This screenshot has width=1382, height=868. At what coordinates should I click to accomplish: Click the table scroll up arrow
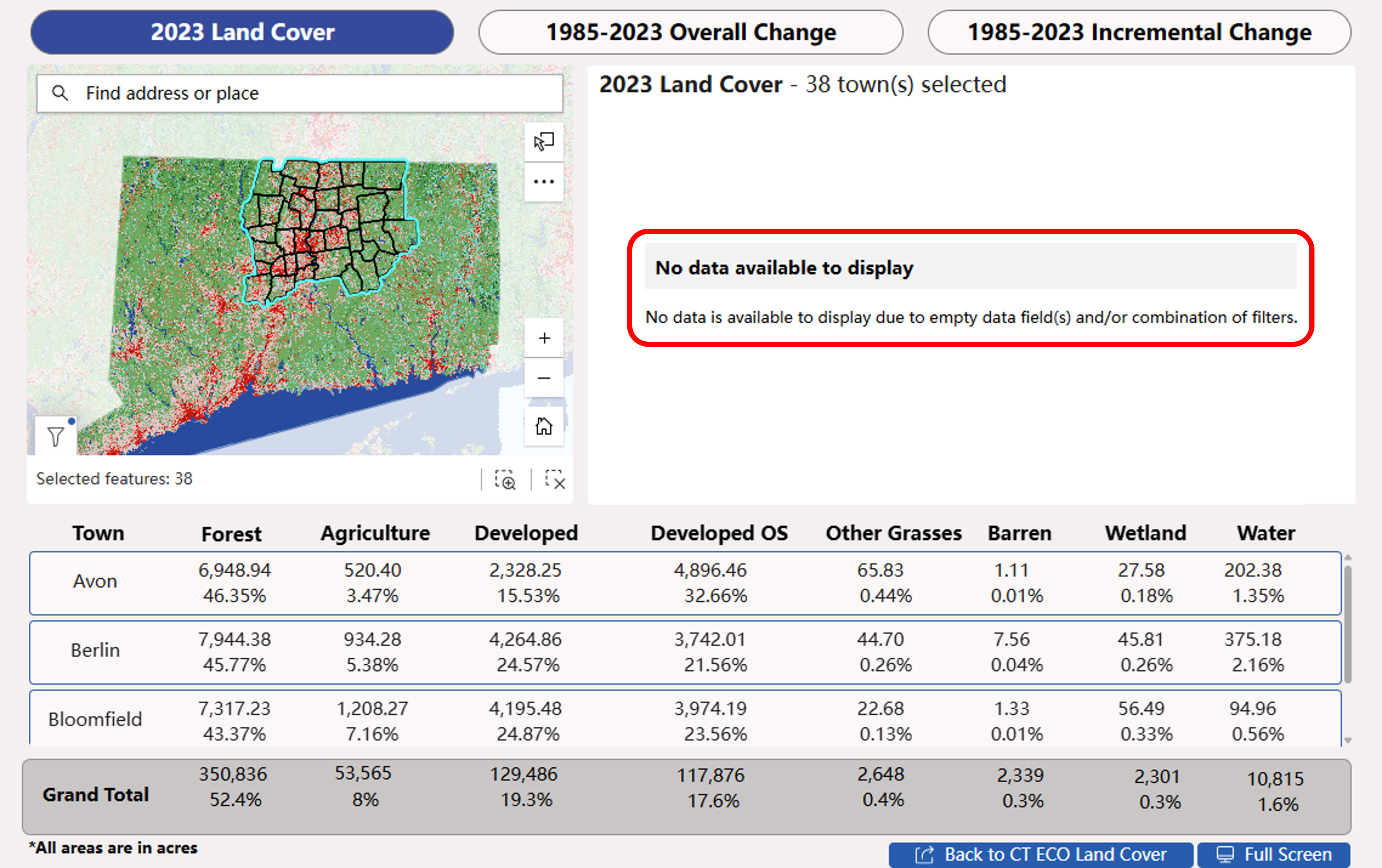(1348, 558)
